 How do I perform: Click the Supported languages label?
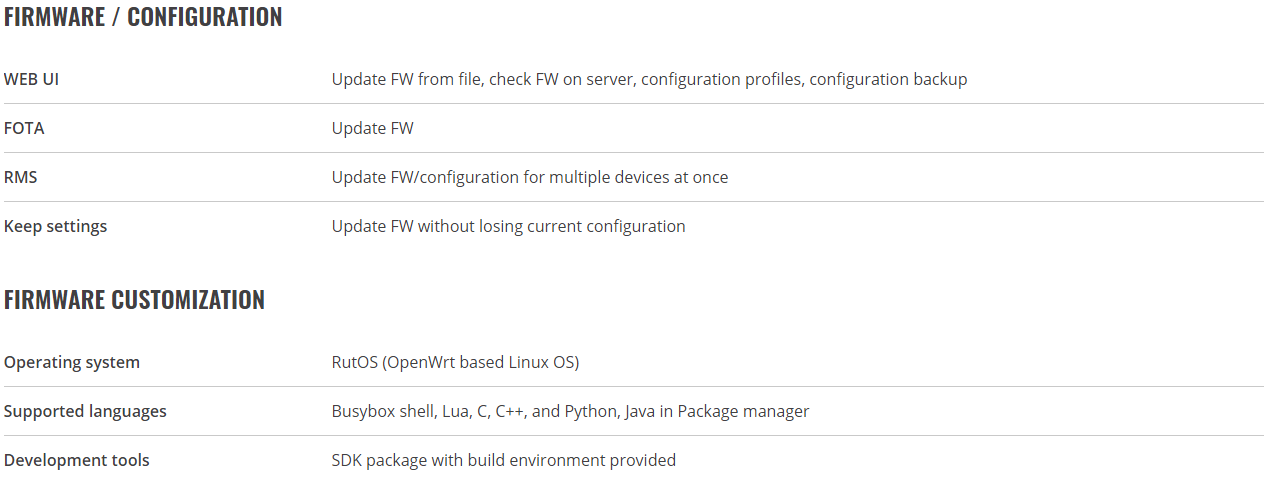click(85, 411)
